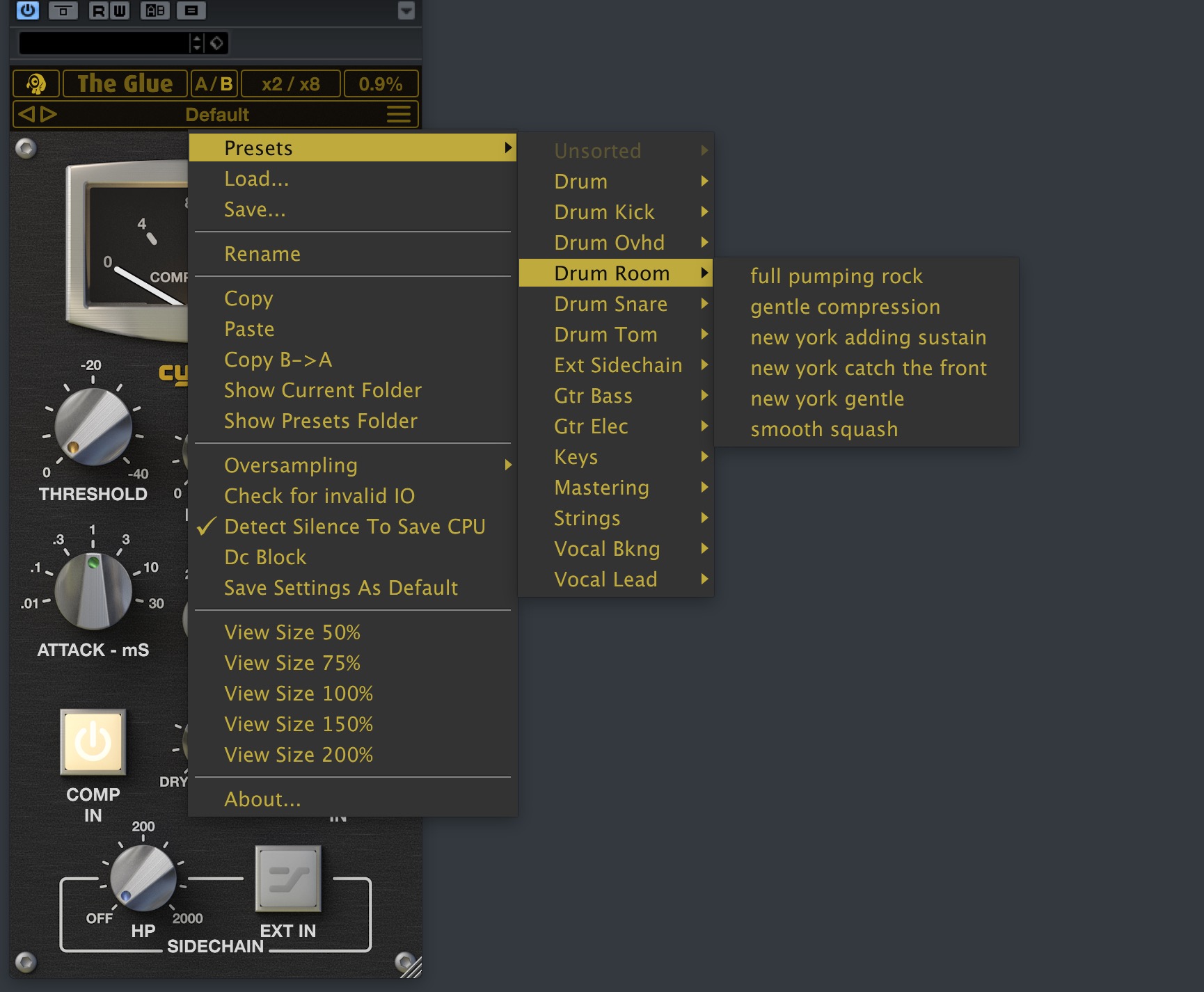Click the host preset name field

coord(104,43)
